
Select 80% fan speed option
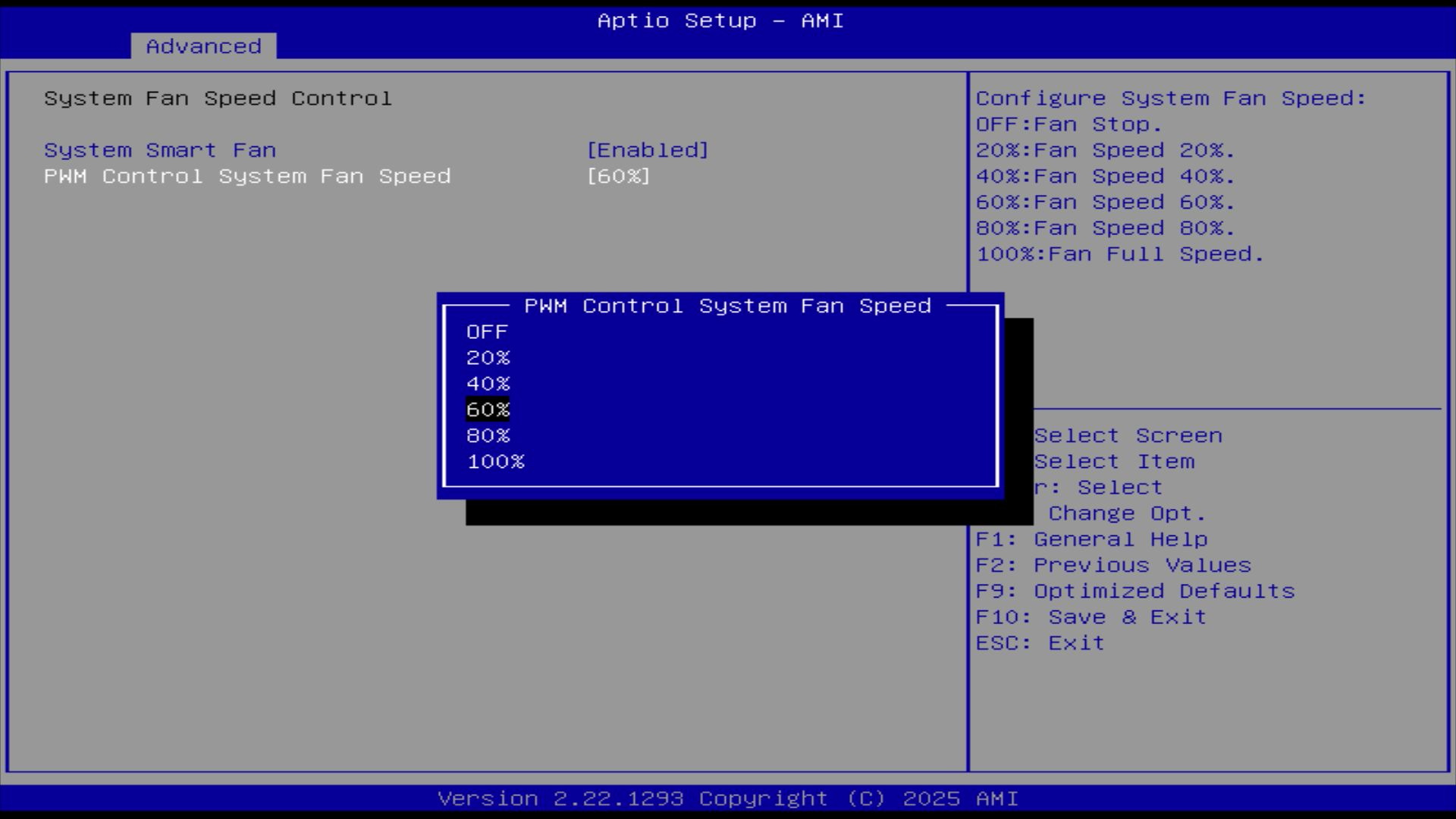[488, 436]
